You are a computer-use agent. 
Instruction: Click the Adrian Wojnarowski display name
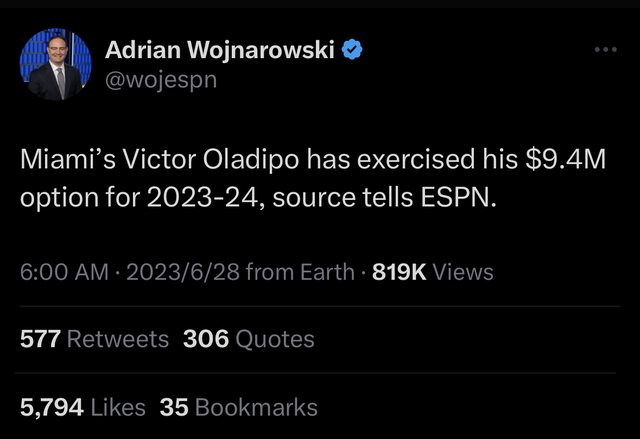[x=220, y=48]
